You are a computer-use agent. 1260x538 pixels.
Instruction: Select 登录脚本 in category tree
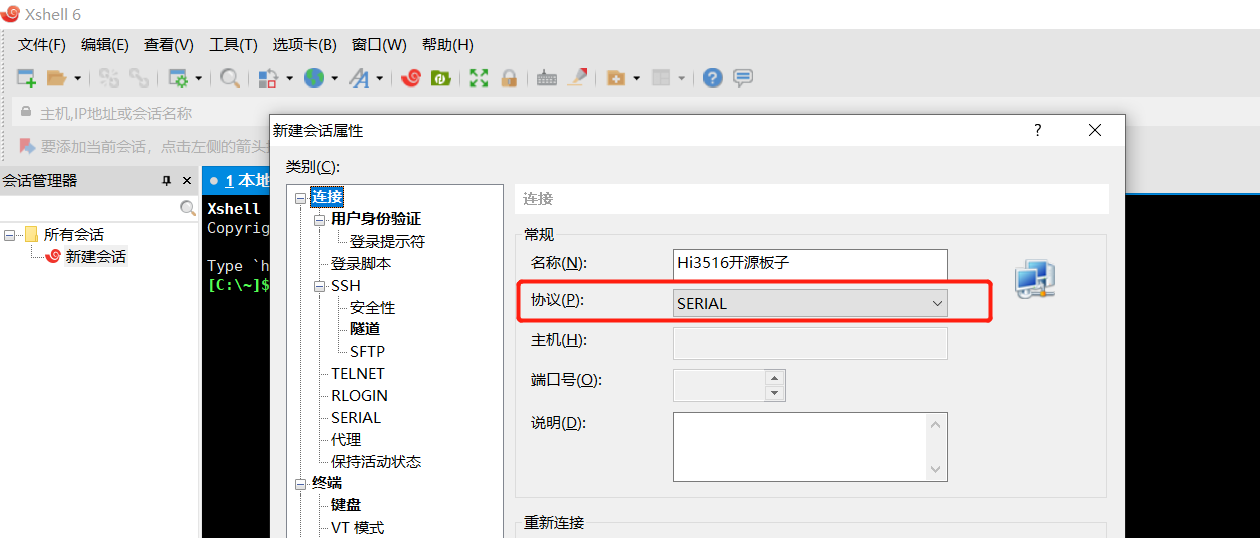[x=361, y=263]
